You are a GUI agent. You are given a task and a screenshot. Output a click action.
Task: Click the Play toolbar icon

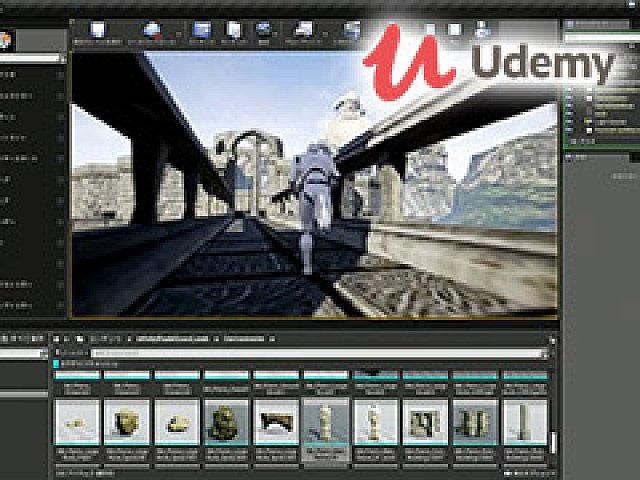[x=454, y=30]
